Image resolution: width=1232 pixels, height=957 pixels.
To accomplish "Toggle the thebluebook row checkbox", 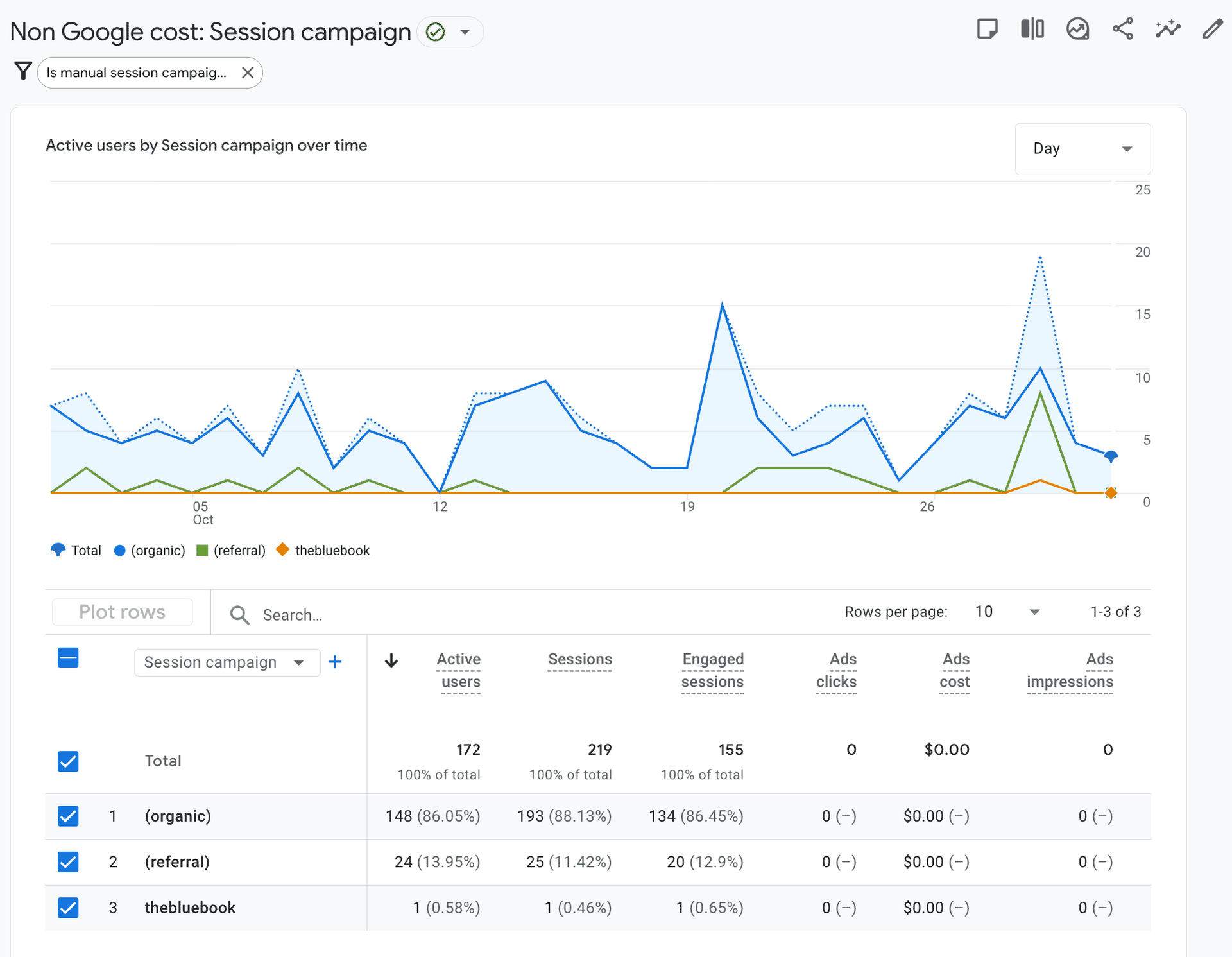I will pyautogui.click(x=68, y=908).
